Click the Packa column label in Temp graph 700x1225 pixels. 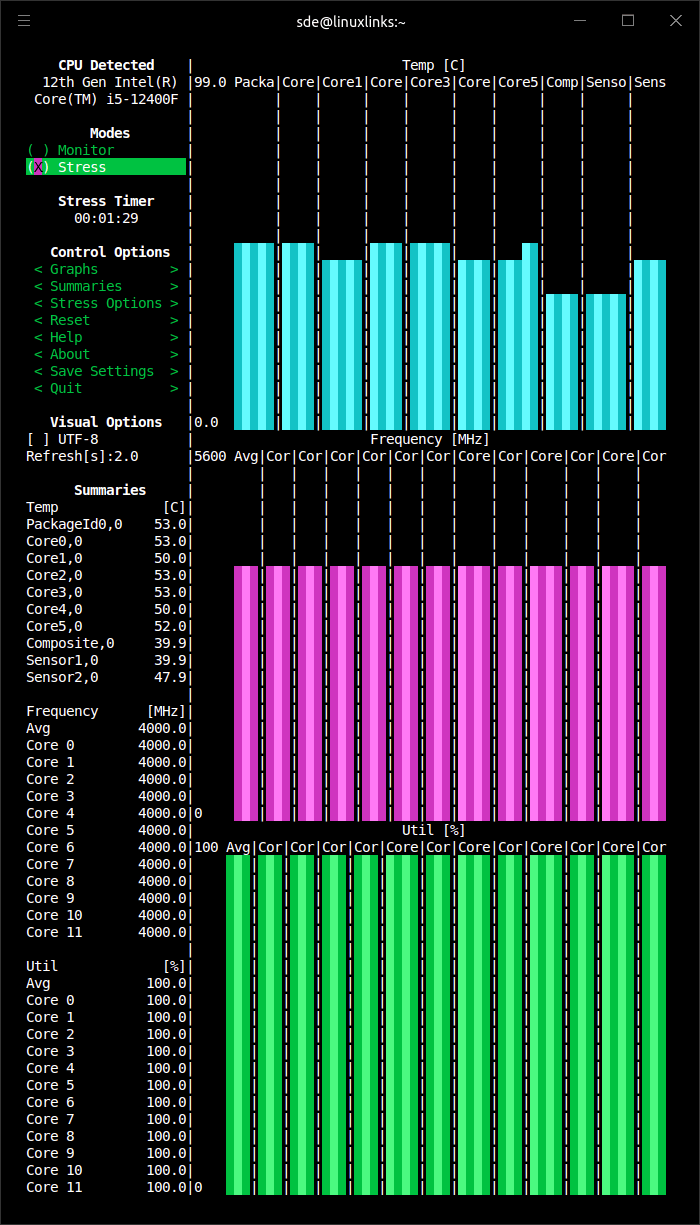pyautogui.click(x=254, y=82)
